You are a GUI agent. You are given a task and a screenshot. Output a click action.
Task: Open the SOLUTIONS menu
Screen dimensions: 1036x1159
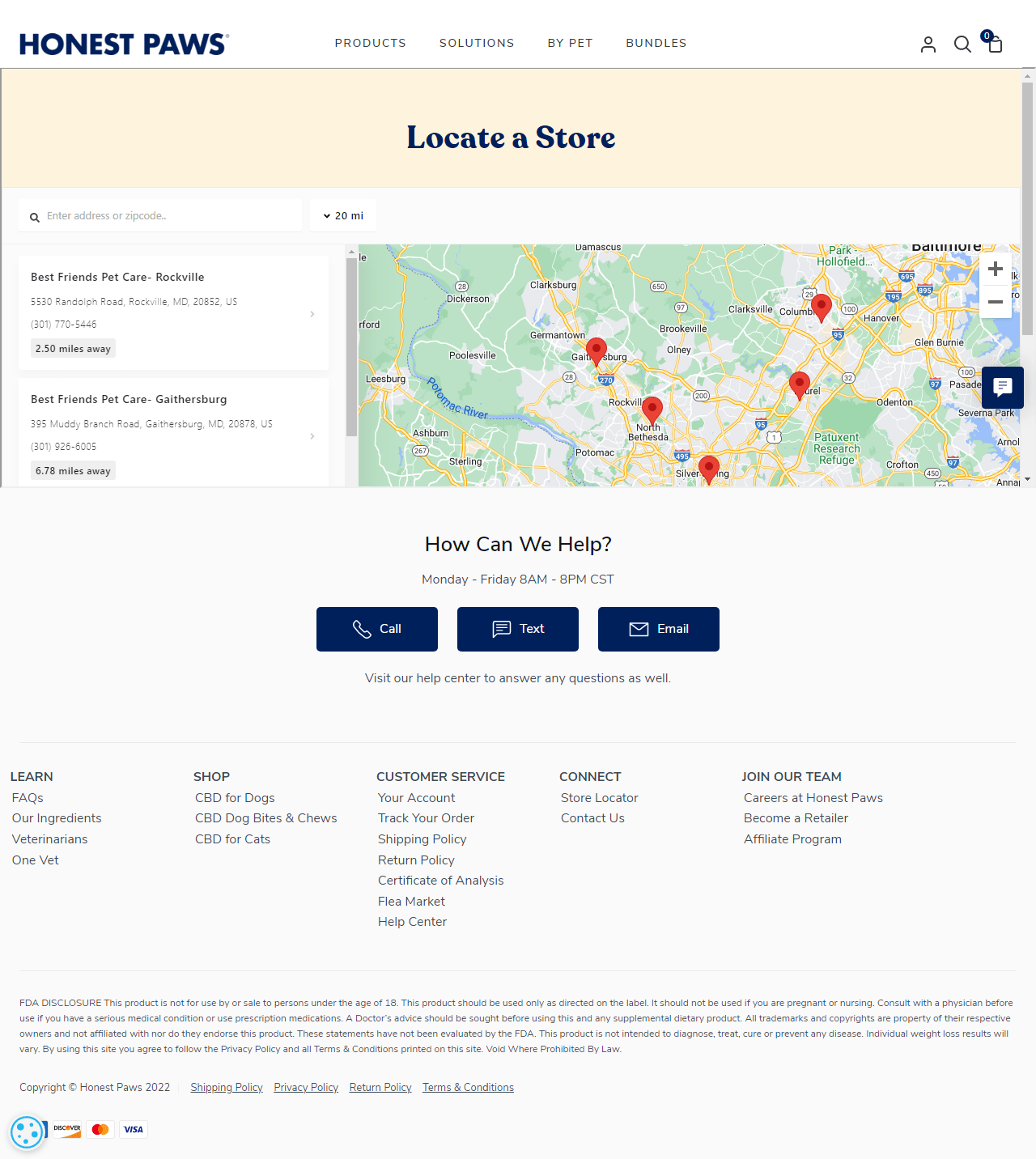click(477, 43)
